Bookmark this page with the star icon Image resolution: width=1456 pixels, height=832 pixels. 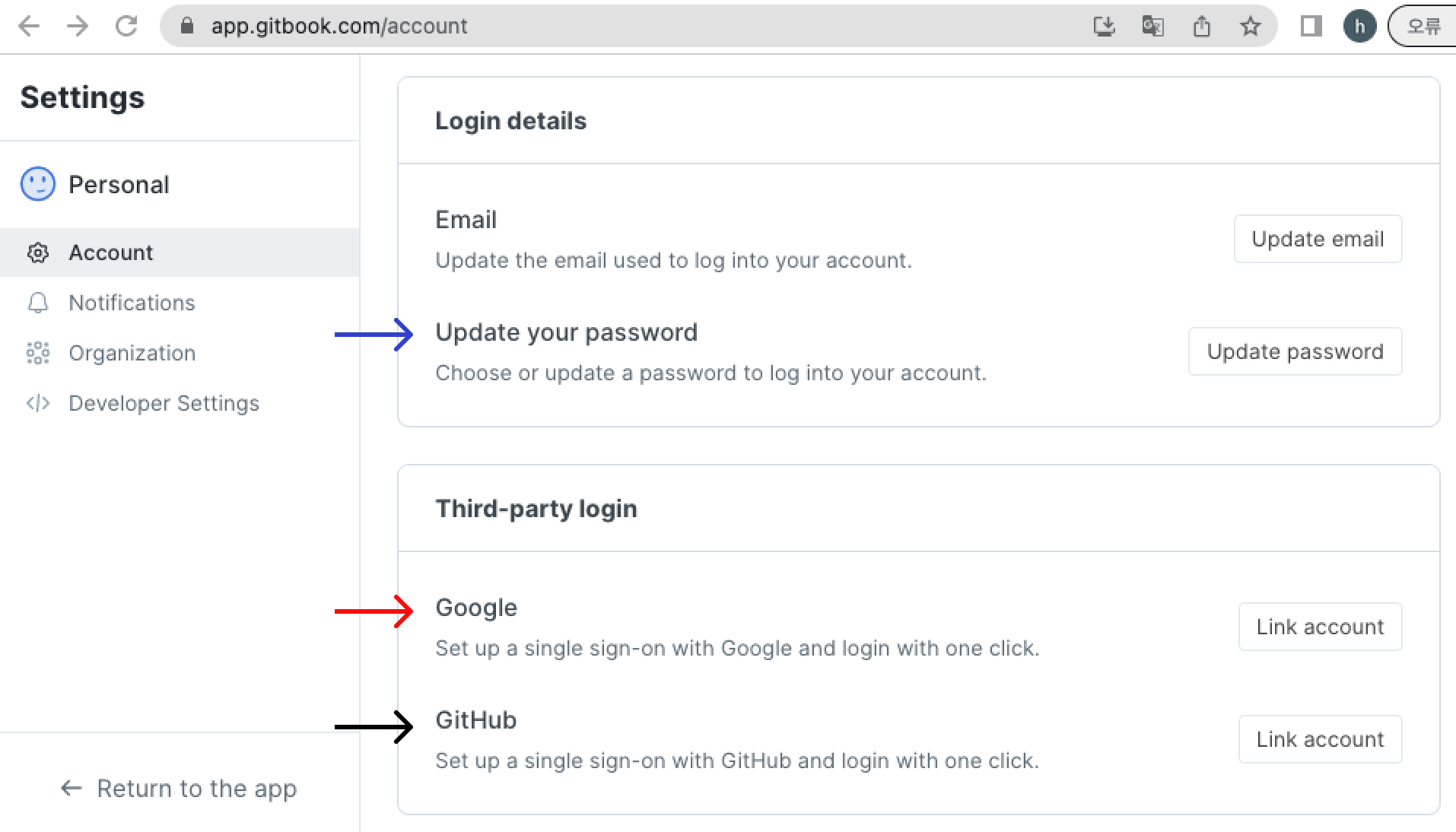1250,27
